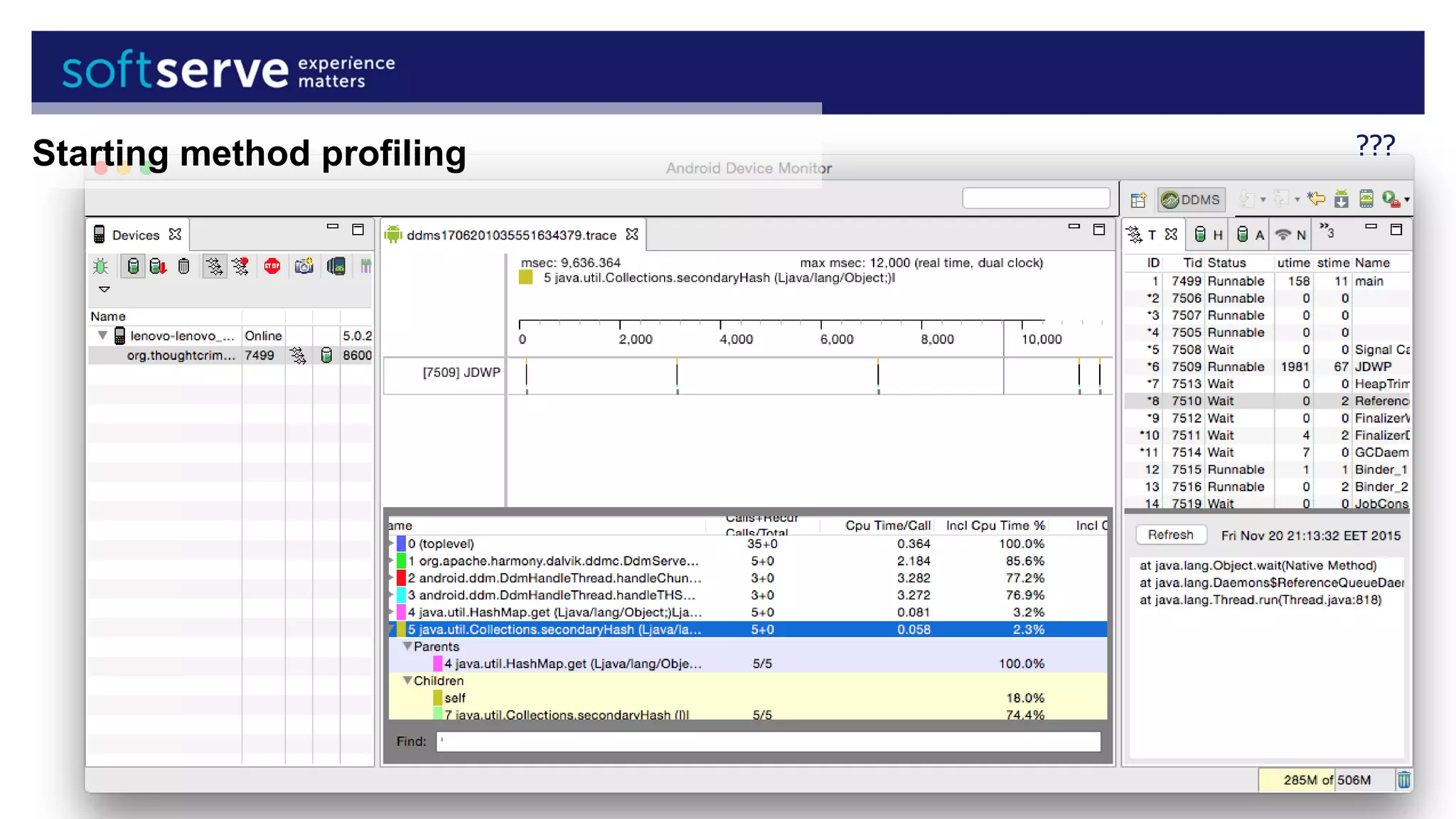Screen dimensions: 1456x819
Task: Click the self child row
Action: (748, 698)
